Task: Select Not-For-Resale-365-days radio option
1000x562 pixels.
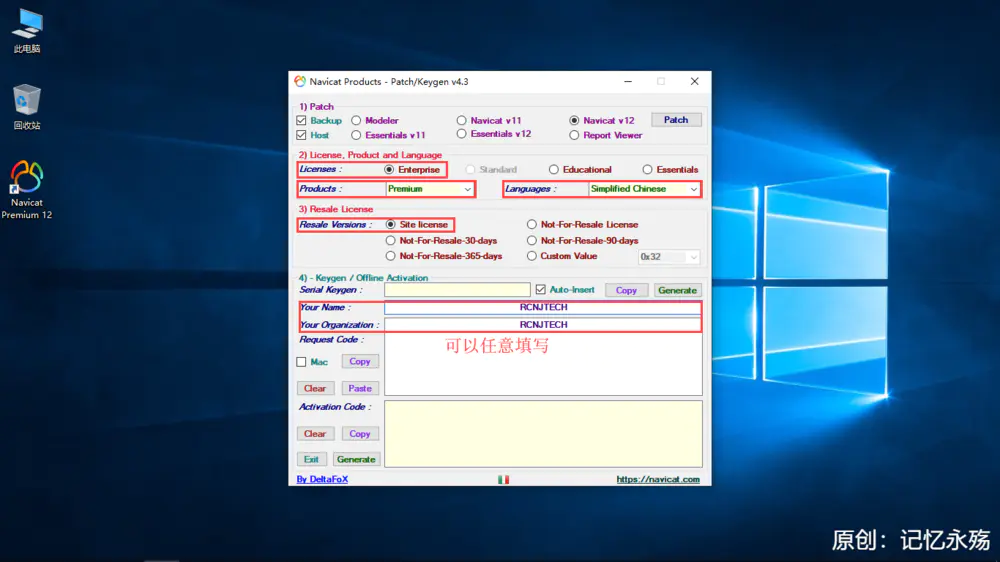Action: 390,256
